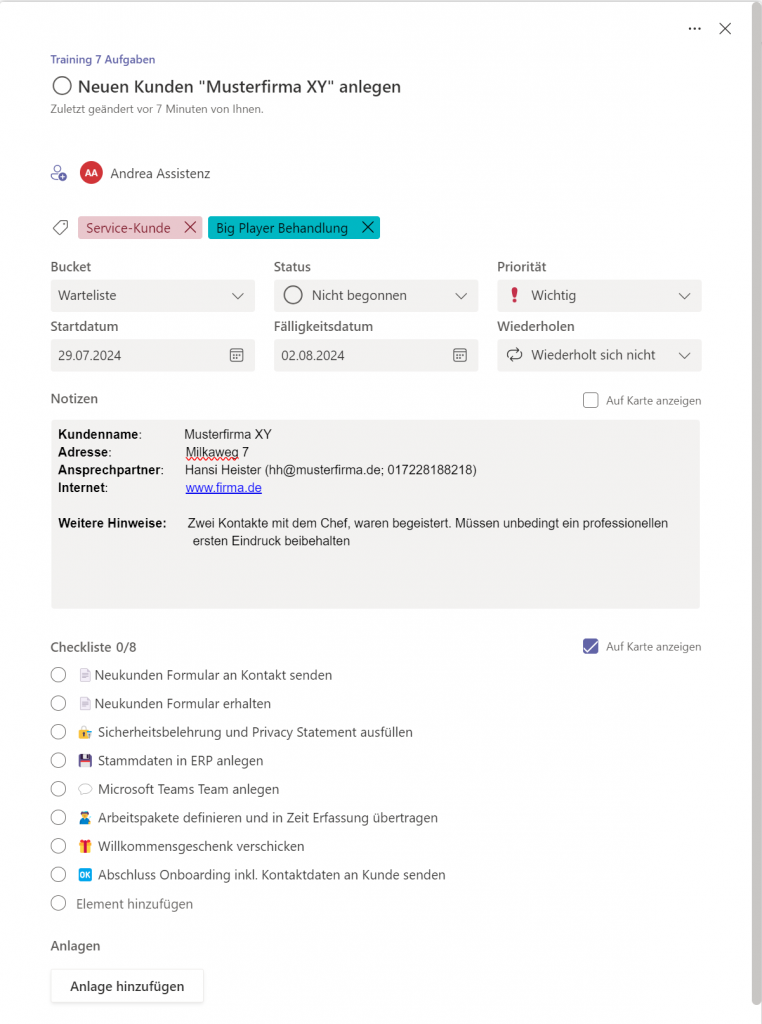The image size is (762, 1024).
Task: Click Element hinzufügen to add checklist entry
Action: tap(135, 903)
